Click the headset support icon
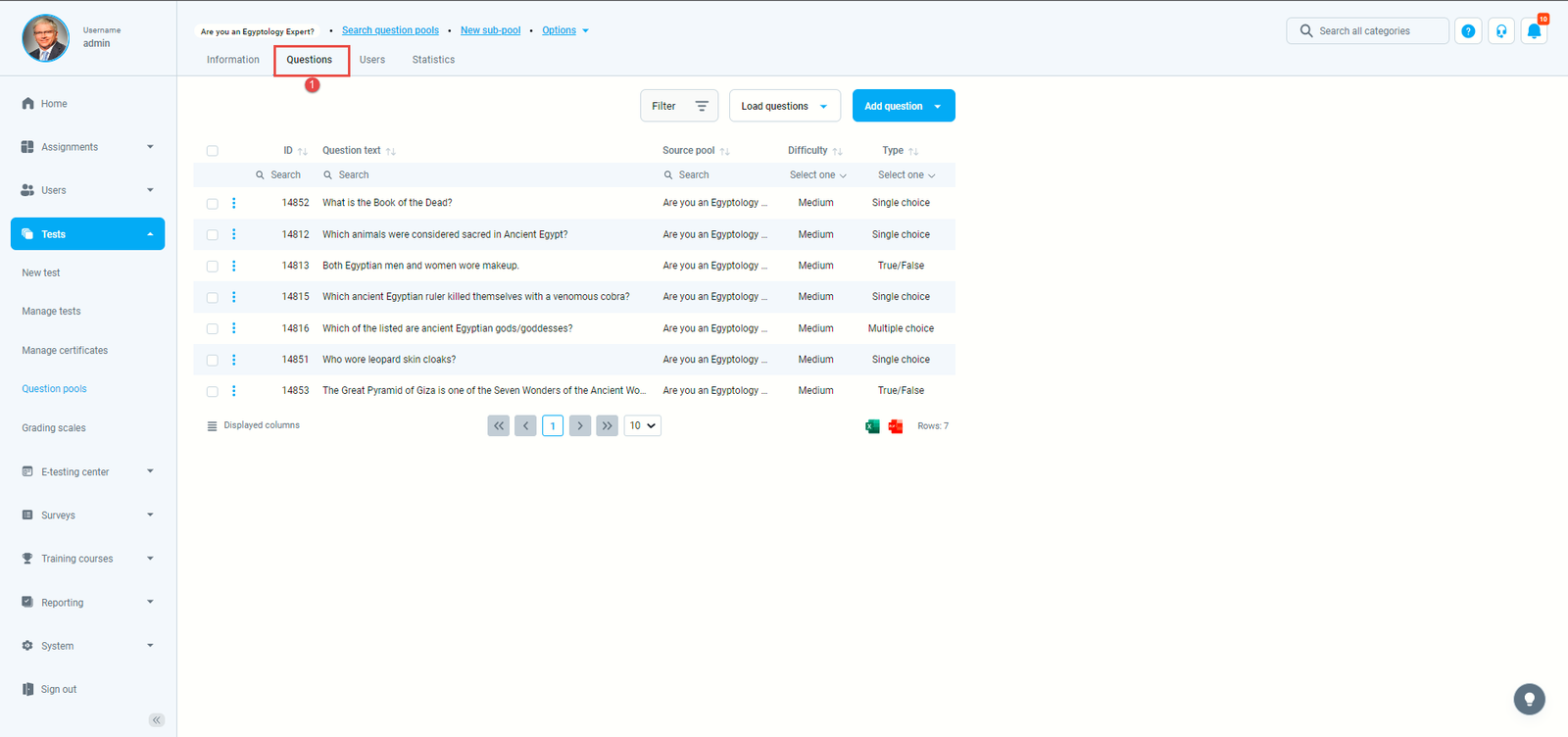Image resolution: width=1568 pixels, height=737 pixels. click(1501, 31)
